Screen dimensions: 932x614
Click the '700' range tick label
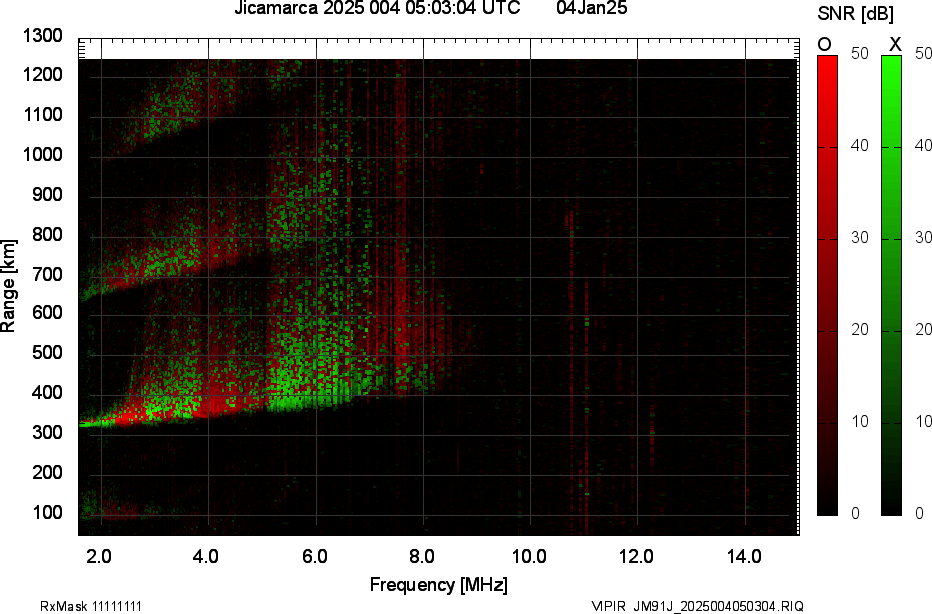tap(47, 274)
